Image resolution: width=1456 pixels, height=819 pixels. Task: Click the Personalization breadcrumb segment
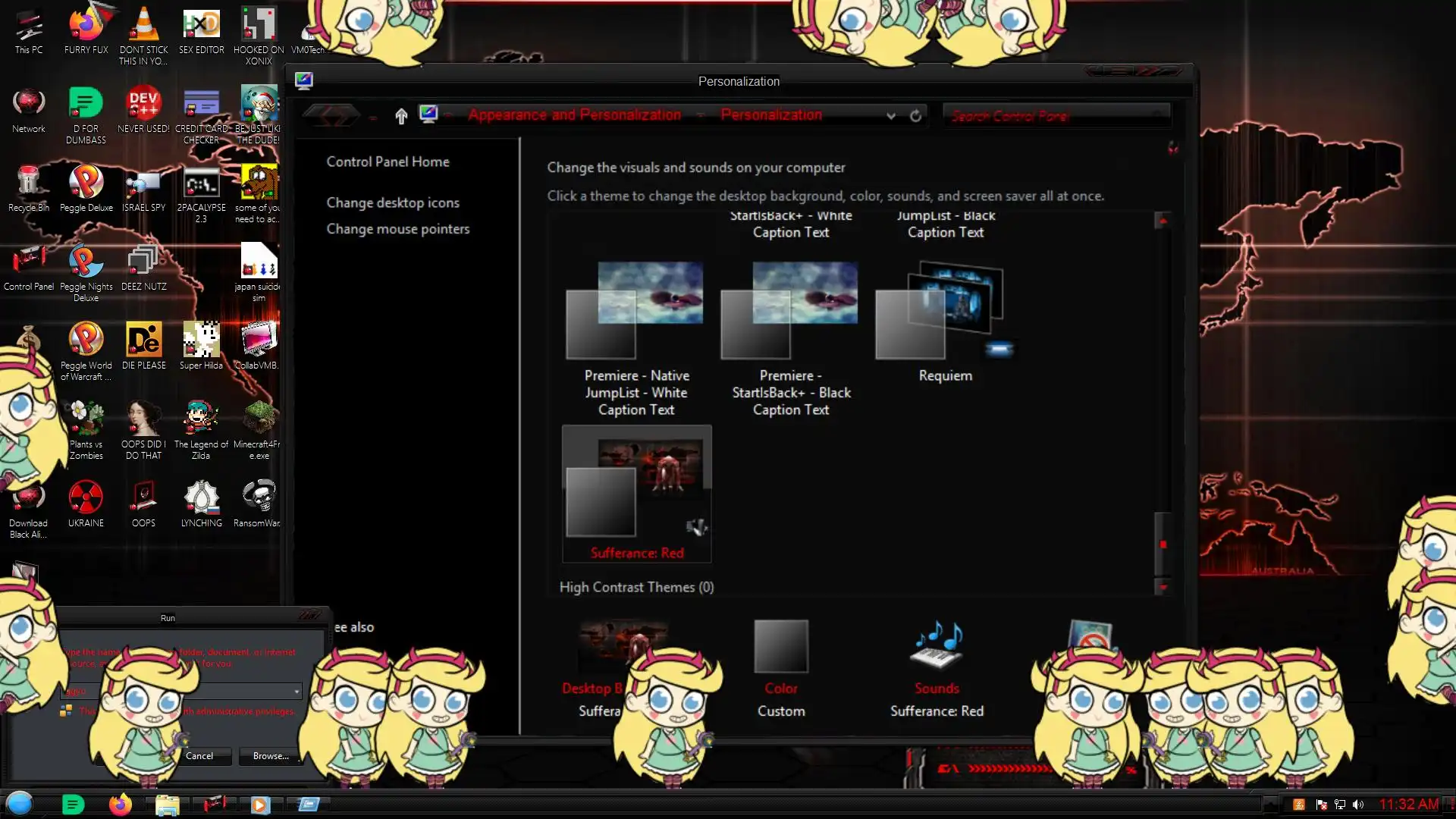coord(770,115)
